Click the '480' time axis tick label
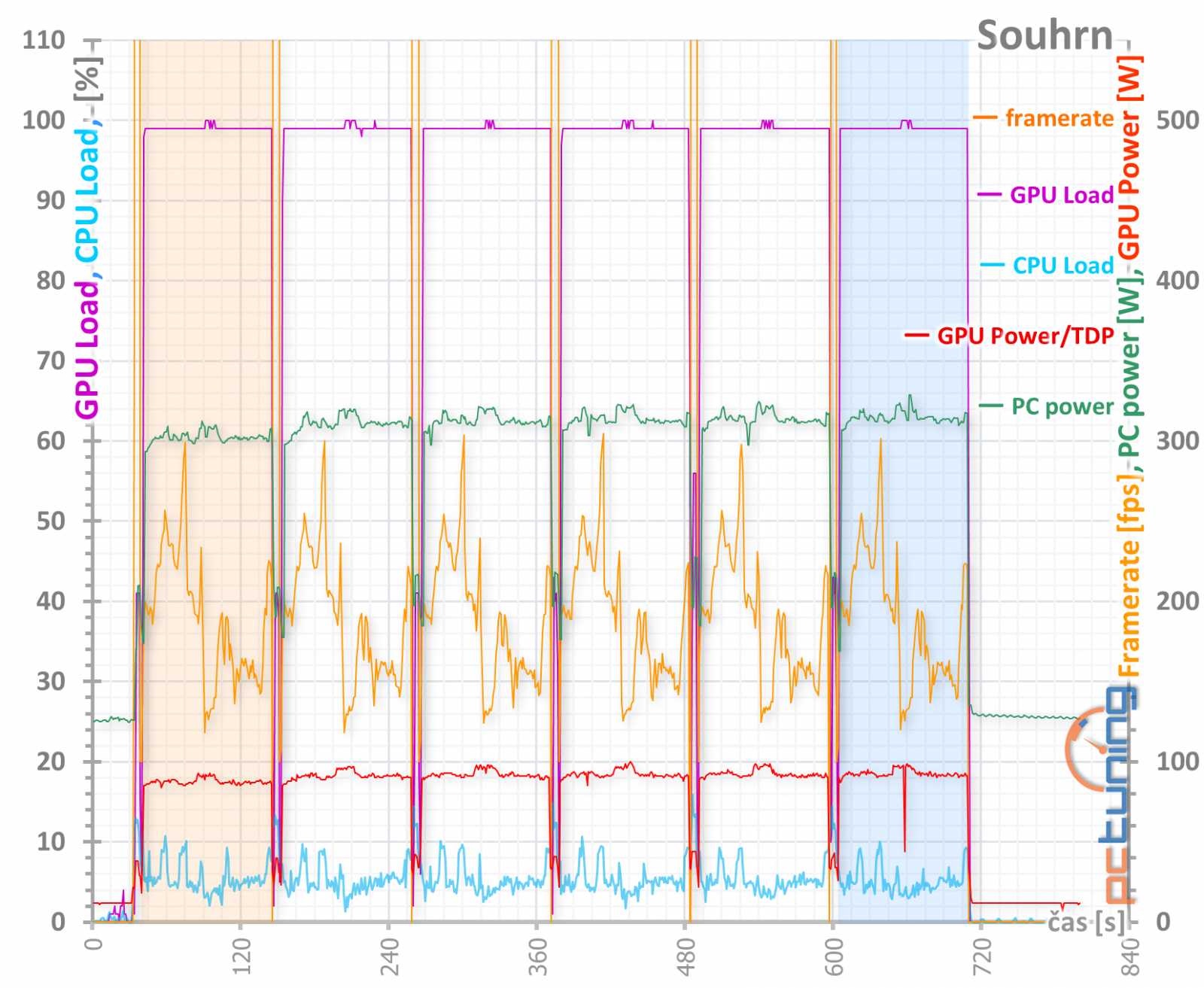 point(685,956)
